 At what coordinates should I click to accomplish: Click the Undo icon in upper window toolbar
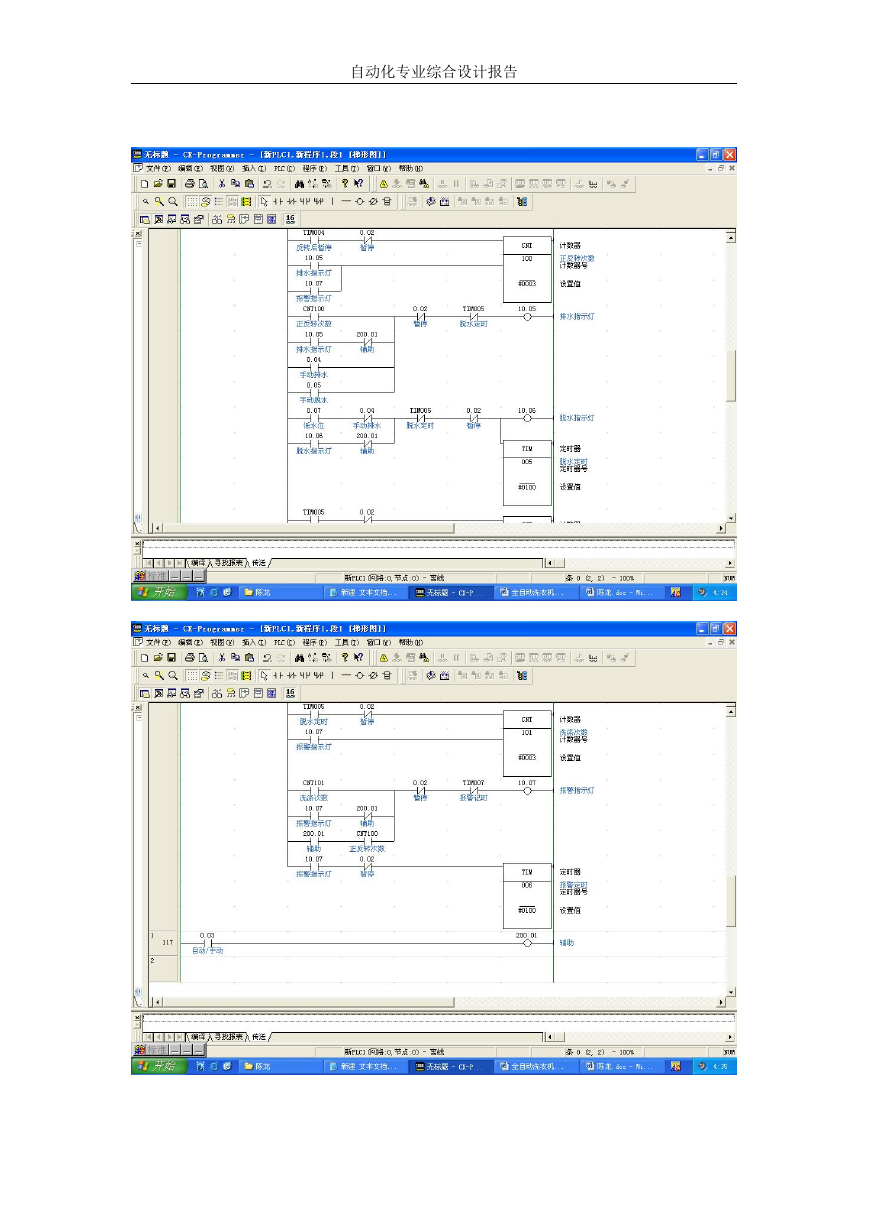pos(267,184)
